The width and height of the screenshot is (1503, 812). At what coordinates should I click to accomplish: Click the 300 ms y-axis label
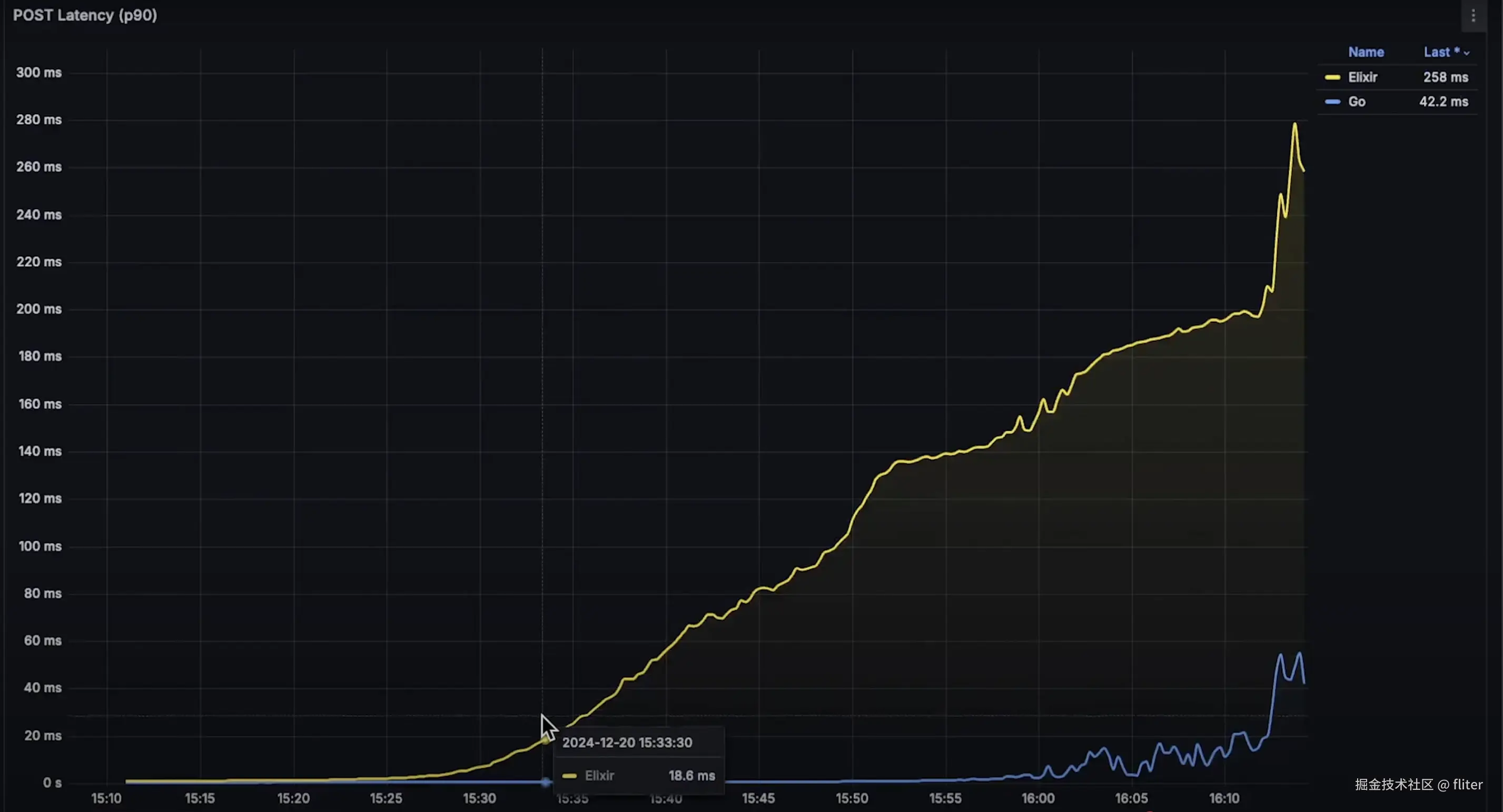click(x=38, y=73)
